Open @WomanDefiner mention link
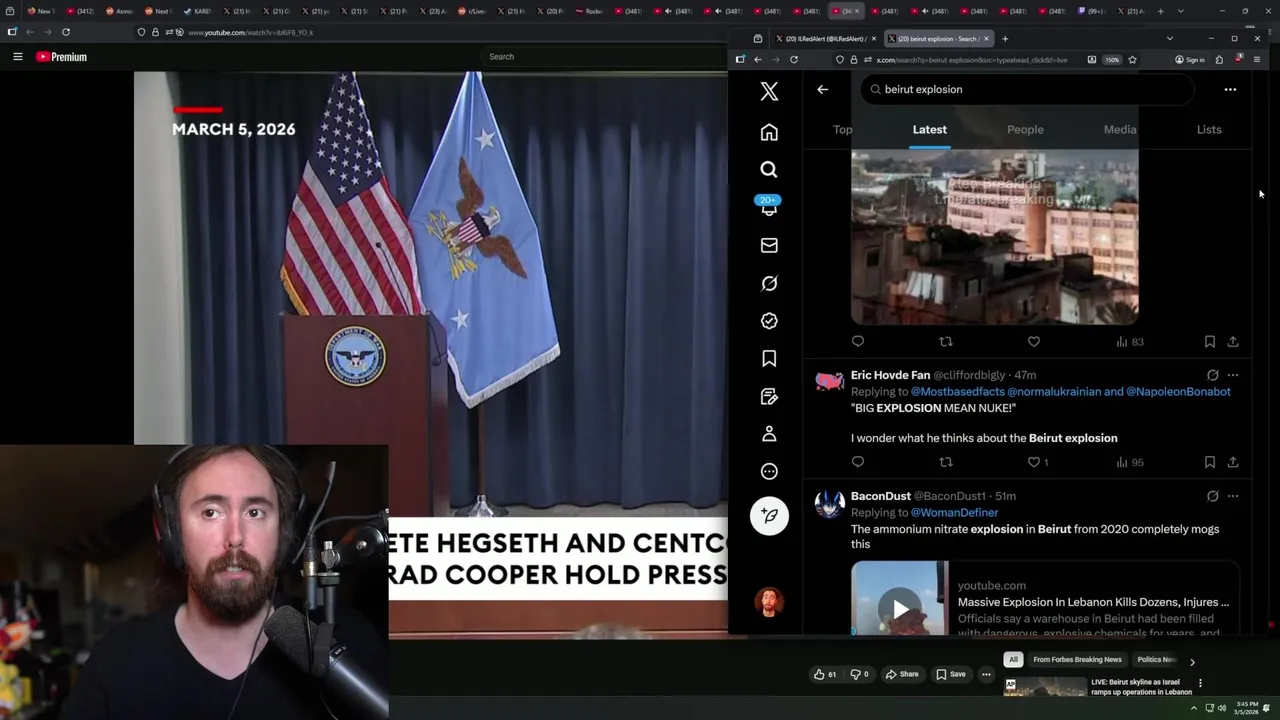 tap(954, 513)
